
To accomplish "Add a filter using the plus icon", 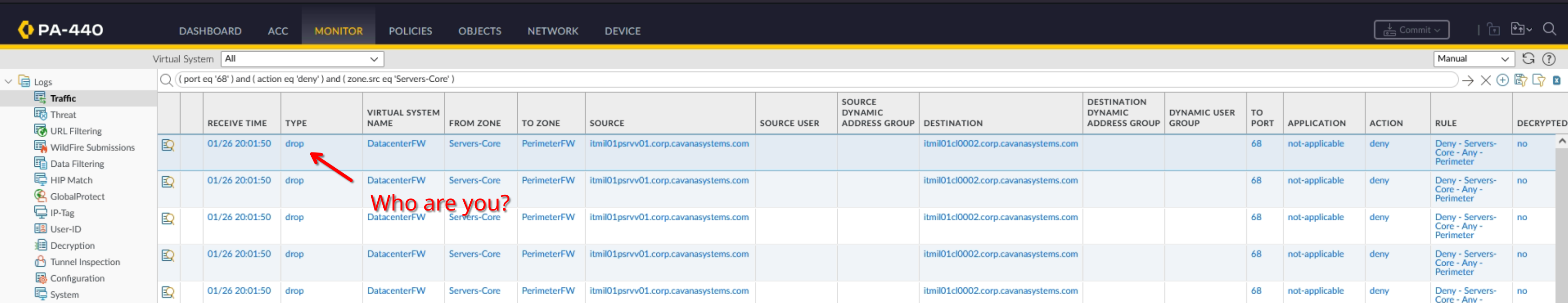I will point(1502,80).
